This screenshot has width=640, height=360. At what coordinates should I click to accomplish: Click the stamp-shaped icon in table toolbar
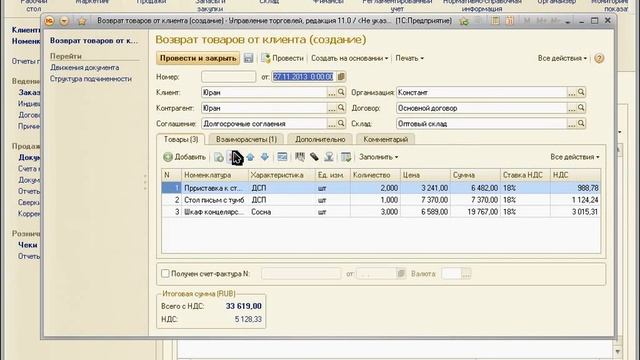[x=329, y=157]
